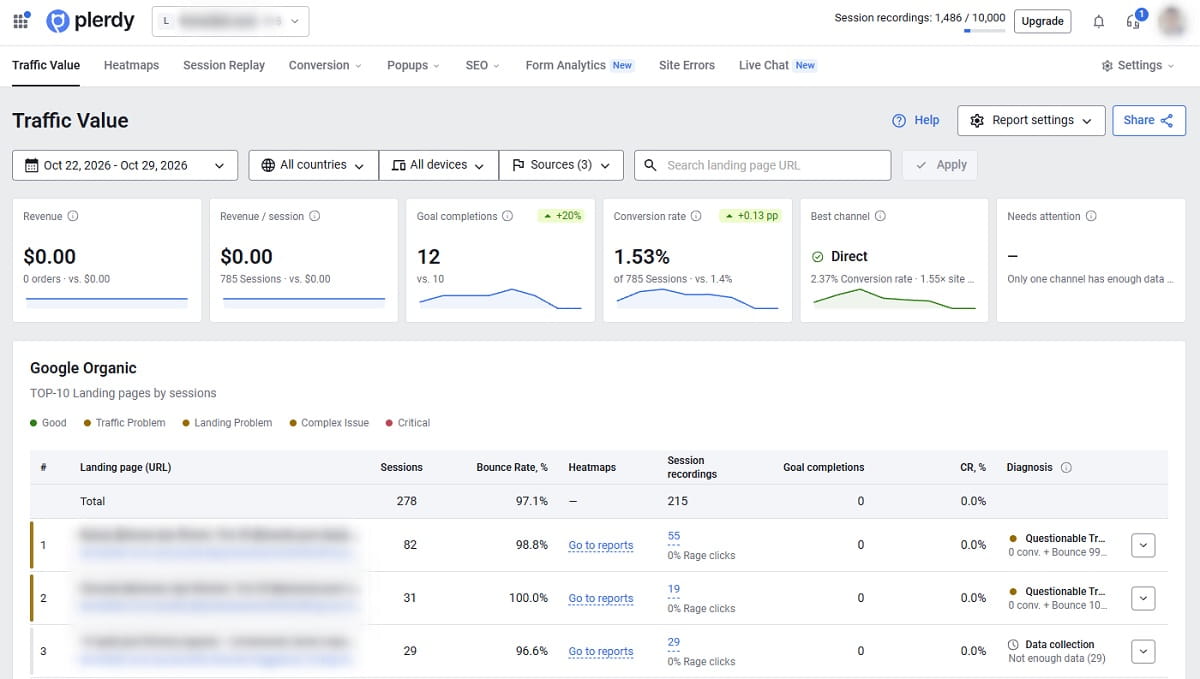Open the All devices dropdown
Image resolution: width=1200 pixels, height=679 pixels.
tap(439, 165)
